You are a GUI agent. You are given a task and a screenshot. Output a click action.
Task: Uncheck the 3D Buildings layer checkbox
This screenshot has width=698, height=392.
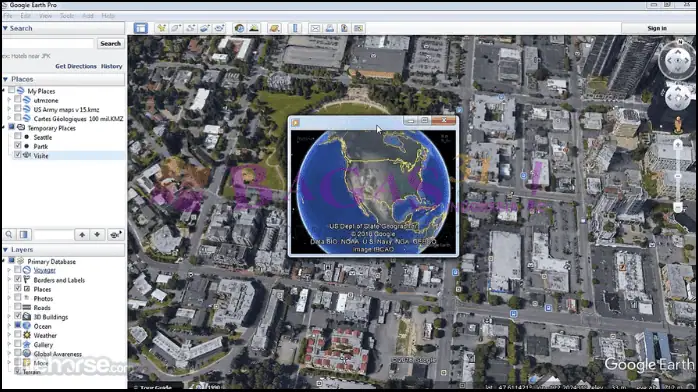(x=17, y=316)
